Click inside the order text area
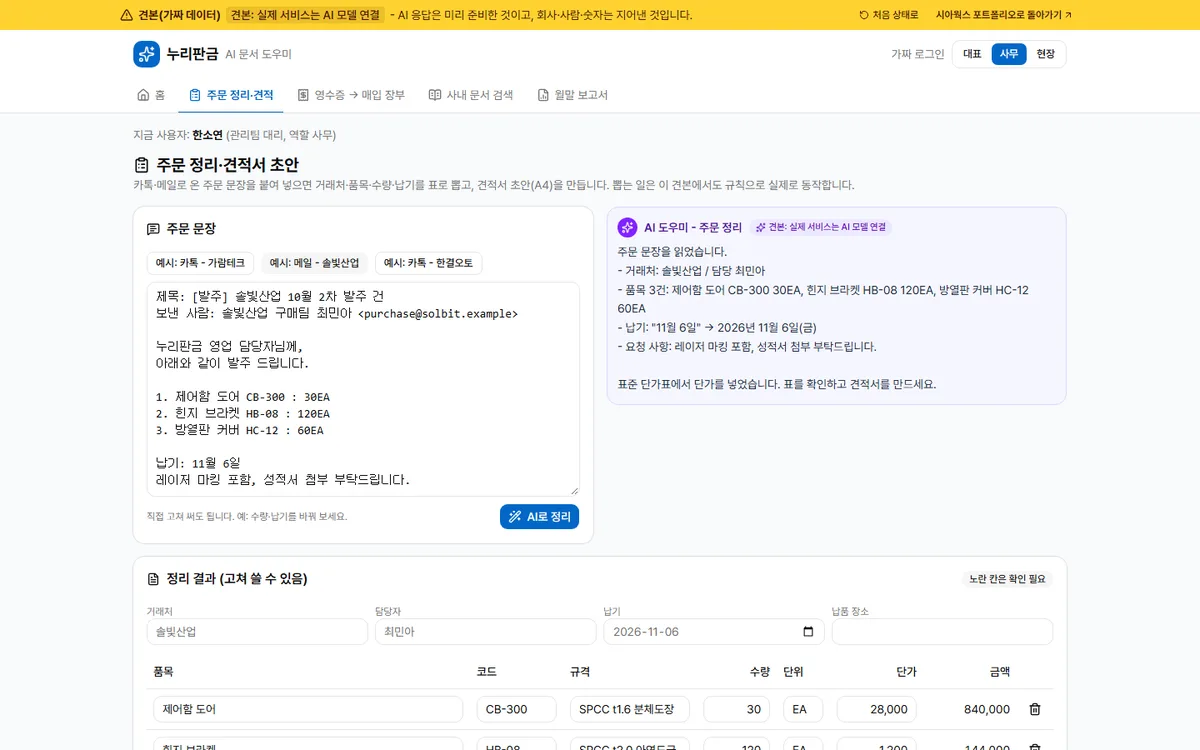Screen dimensions: 1200x750 click(363, 389)
